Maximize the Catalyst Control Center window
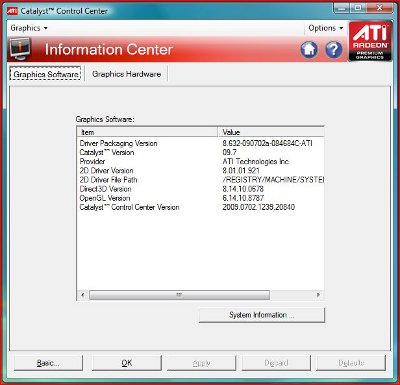Screen dimensions: 400x385 (358, 8)
